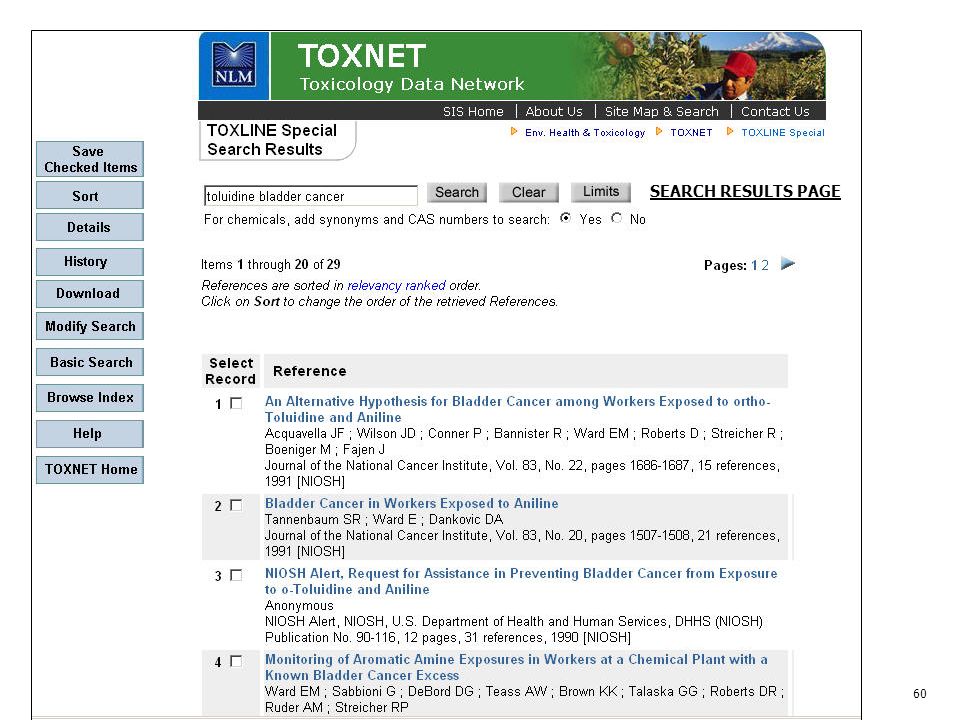The width and height of the screenshot is (960, 720).
Task: Return to TOXNET Home
Action: click(90, 470)
